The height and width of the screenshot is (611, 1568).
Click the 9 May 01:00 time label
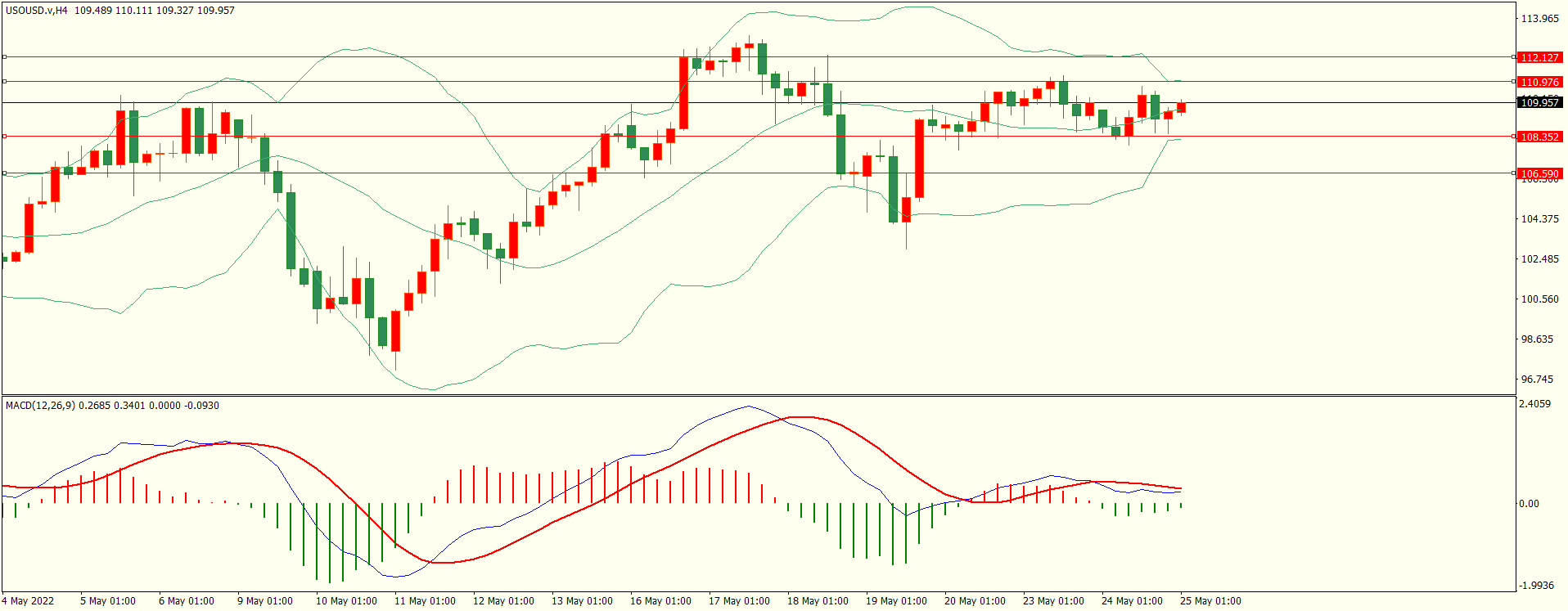click(265, 600)
